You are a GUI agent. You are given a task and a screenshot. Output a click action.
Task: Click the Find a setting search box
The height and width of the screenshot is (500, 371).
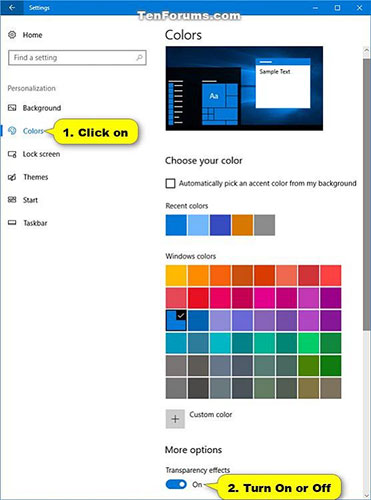[x=77, y=58]
